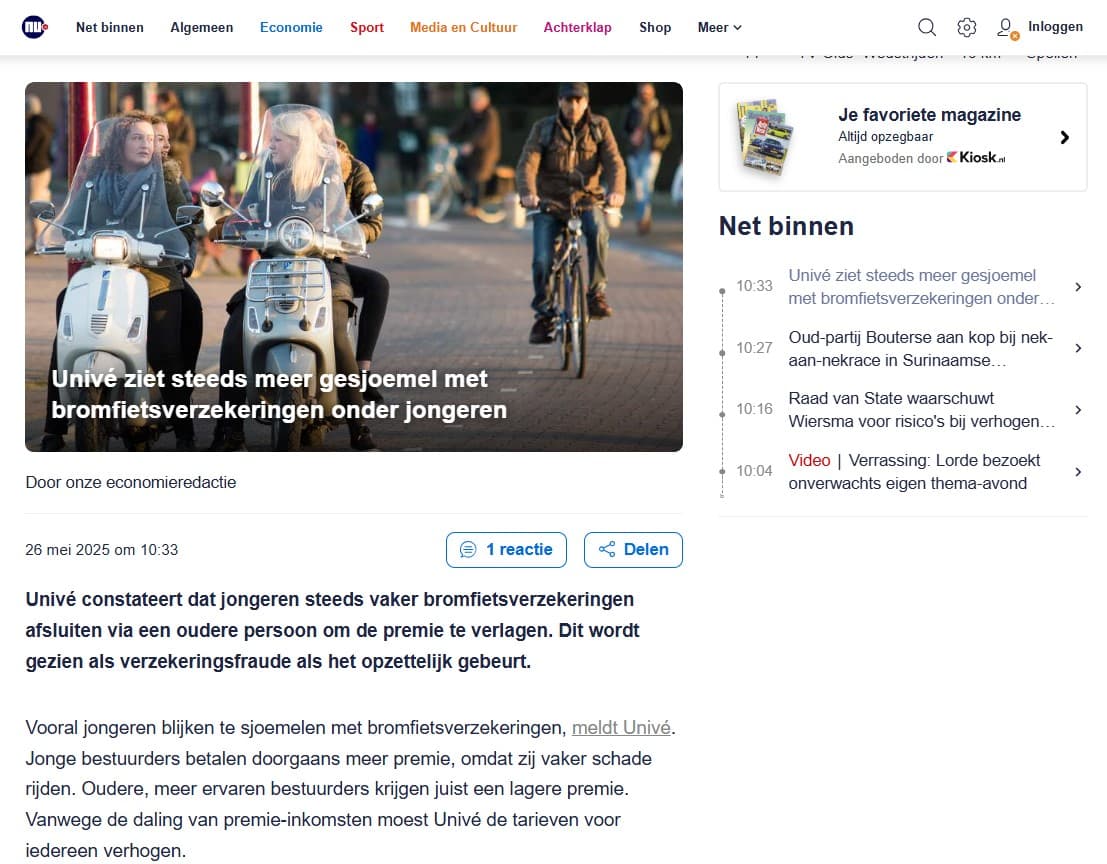The image size is (1107, 864).
Task: Switch to Media en Cultuur section
Action: coord(463,27)
